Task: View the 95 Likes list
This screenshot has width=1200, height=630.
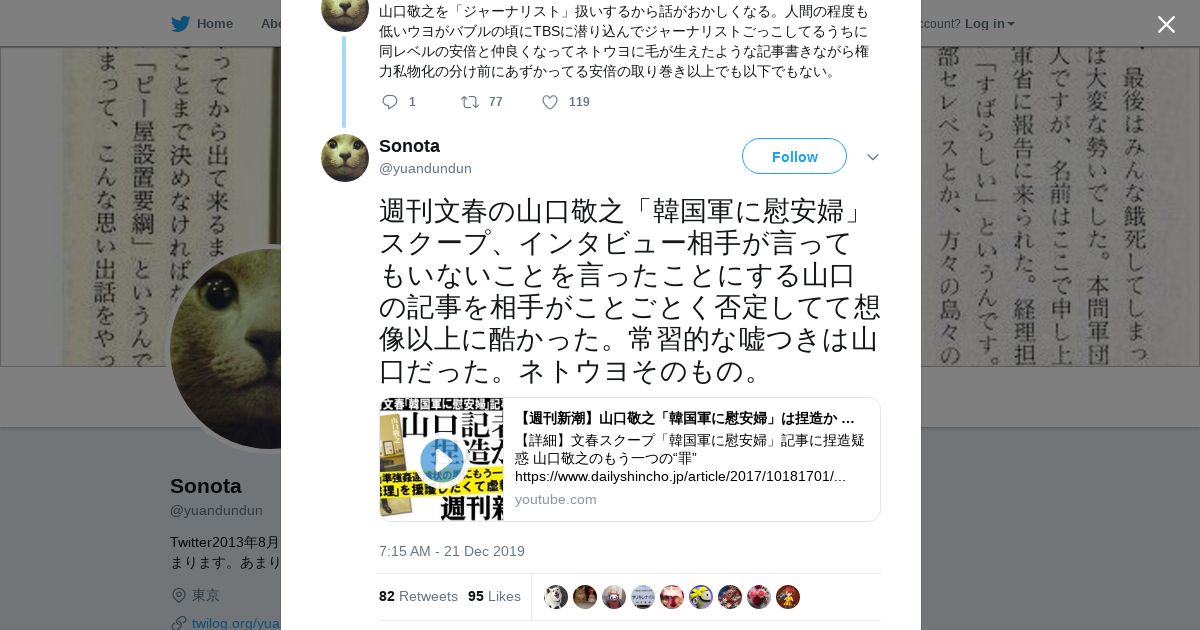Action: pos(494,596)
